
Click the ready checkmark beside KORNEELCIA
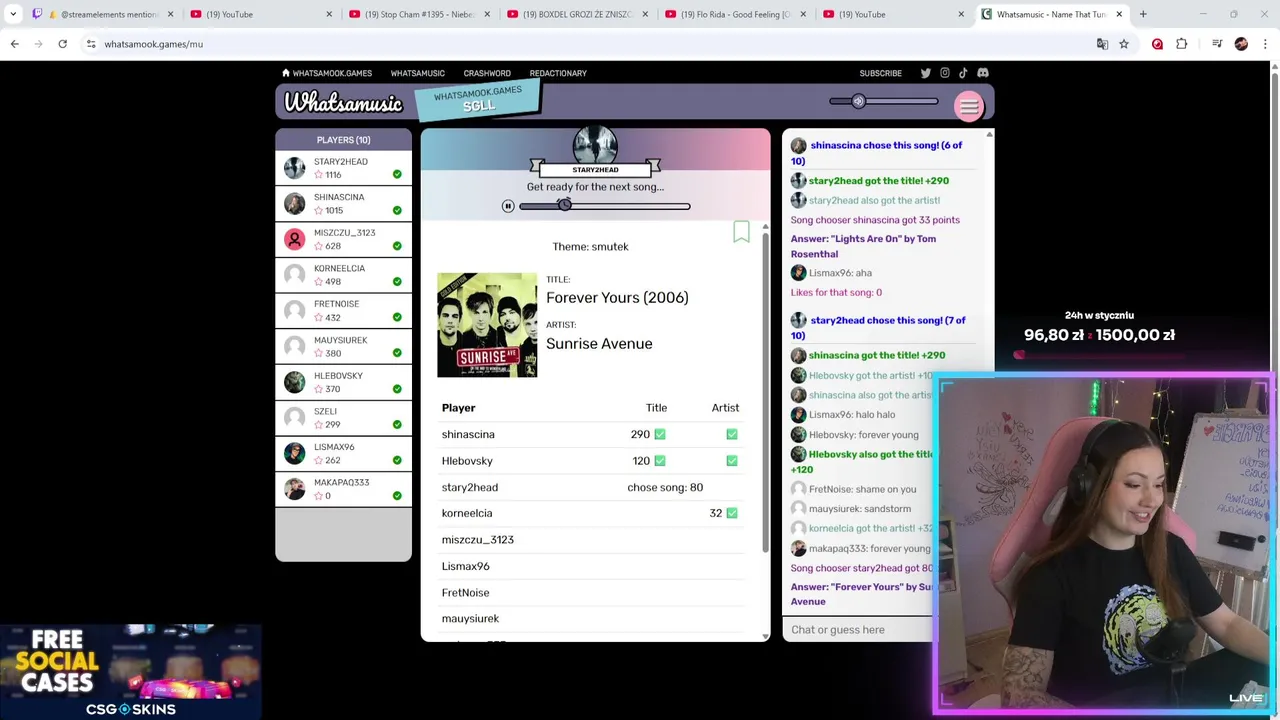point(397,281)
